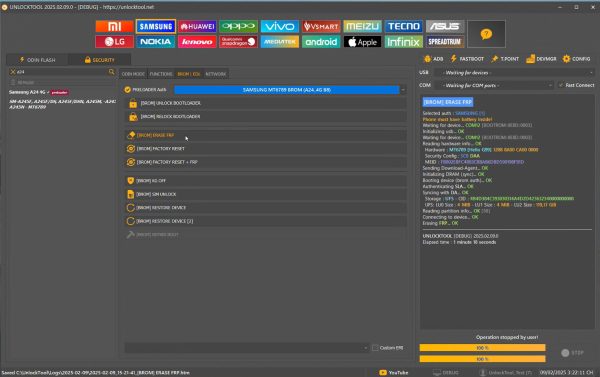Image resolution: width=600 pixels, height=377 pixels.
Task: Run [BROM] Relock Bootloader
Action: point(266,117)
